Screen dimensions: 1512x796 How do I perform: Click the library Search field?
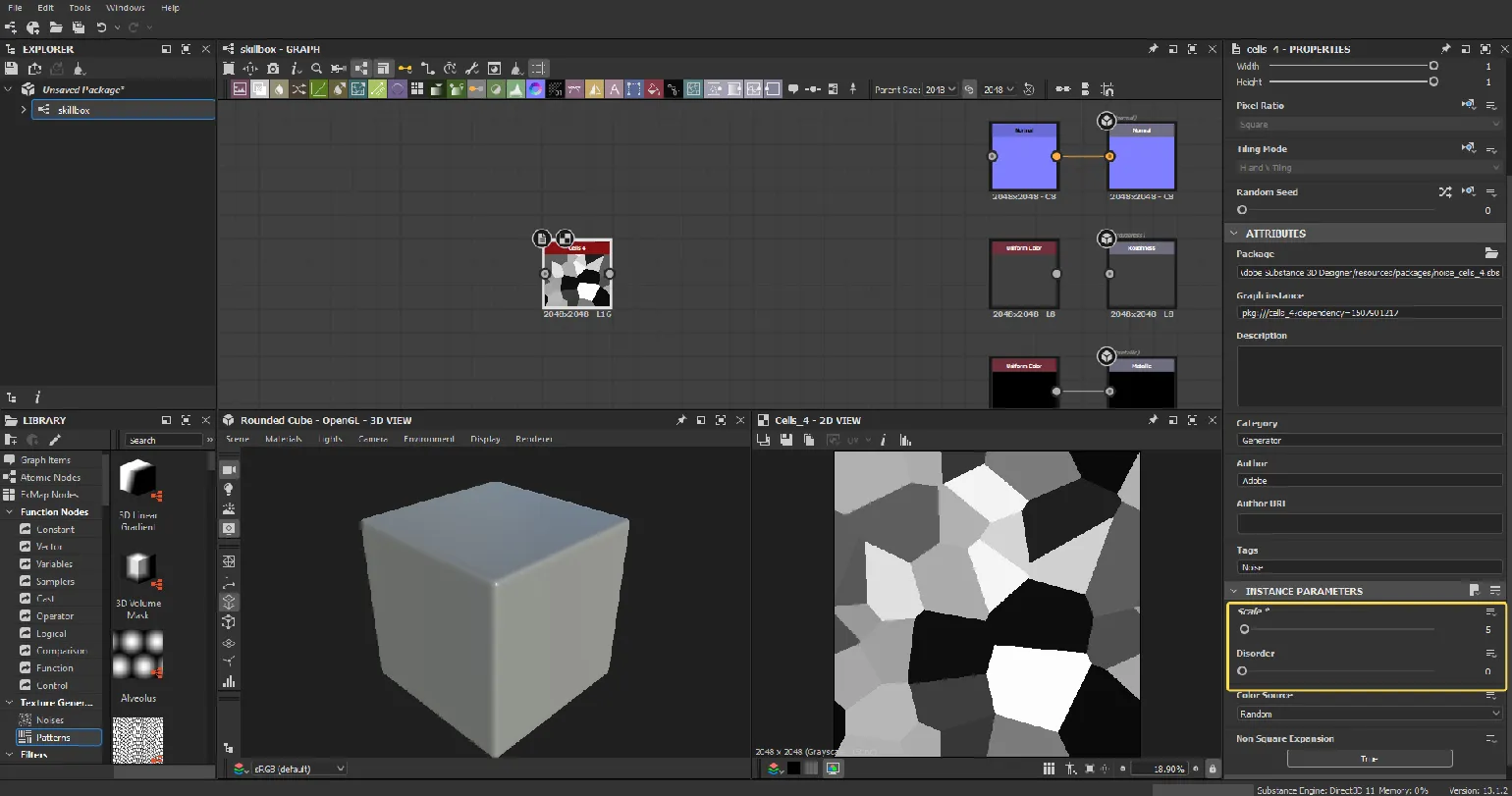coord(163,441)
